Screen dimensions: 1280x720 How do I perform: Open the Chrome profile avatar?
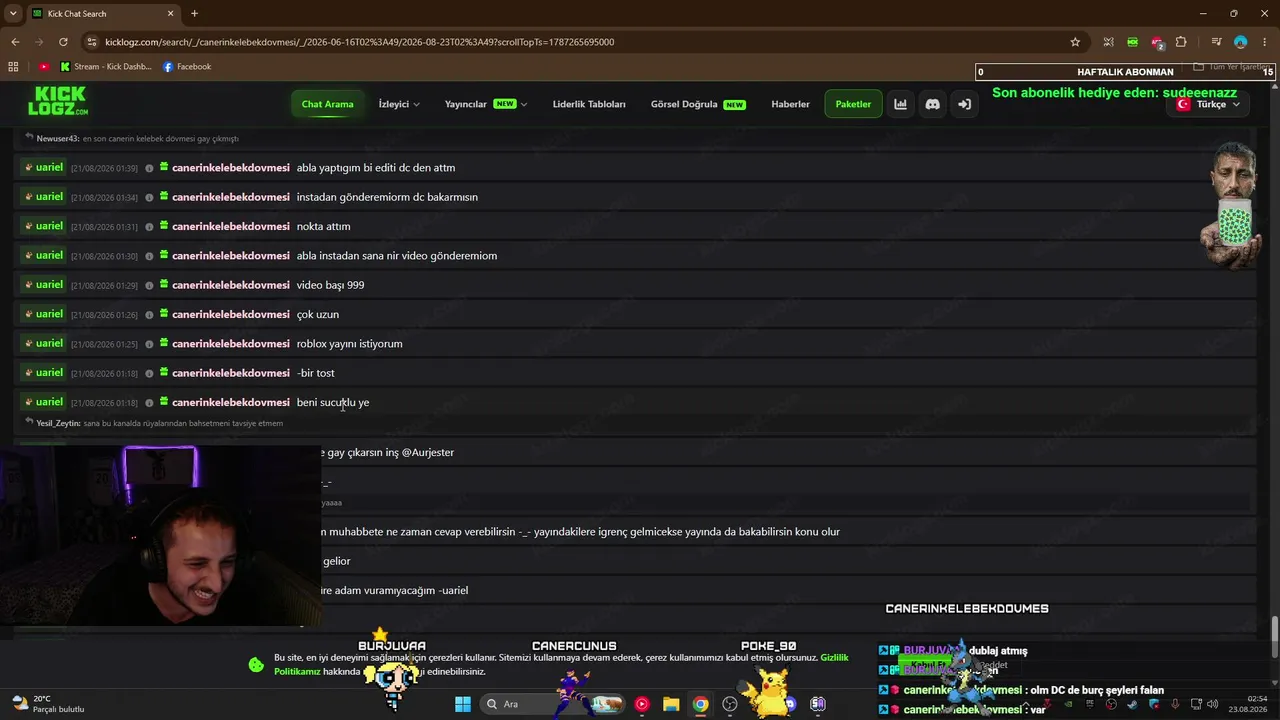[1240, 42]
